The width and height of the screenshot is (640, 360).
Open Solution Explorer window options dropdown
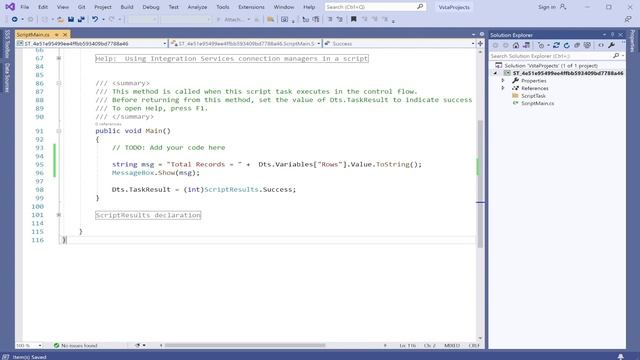click(x=604, y=35)
